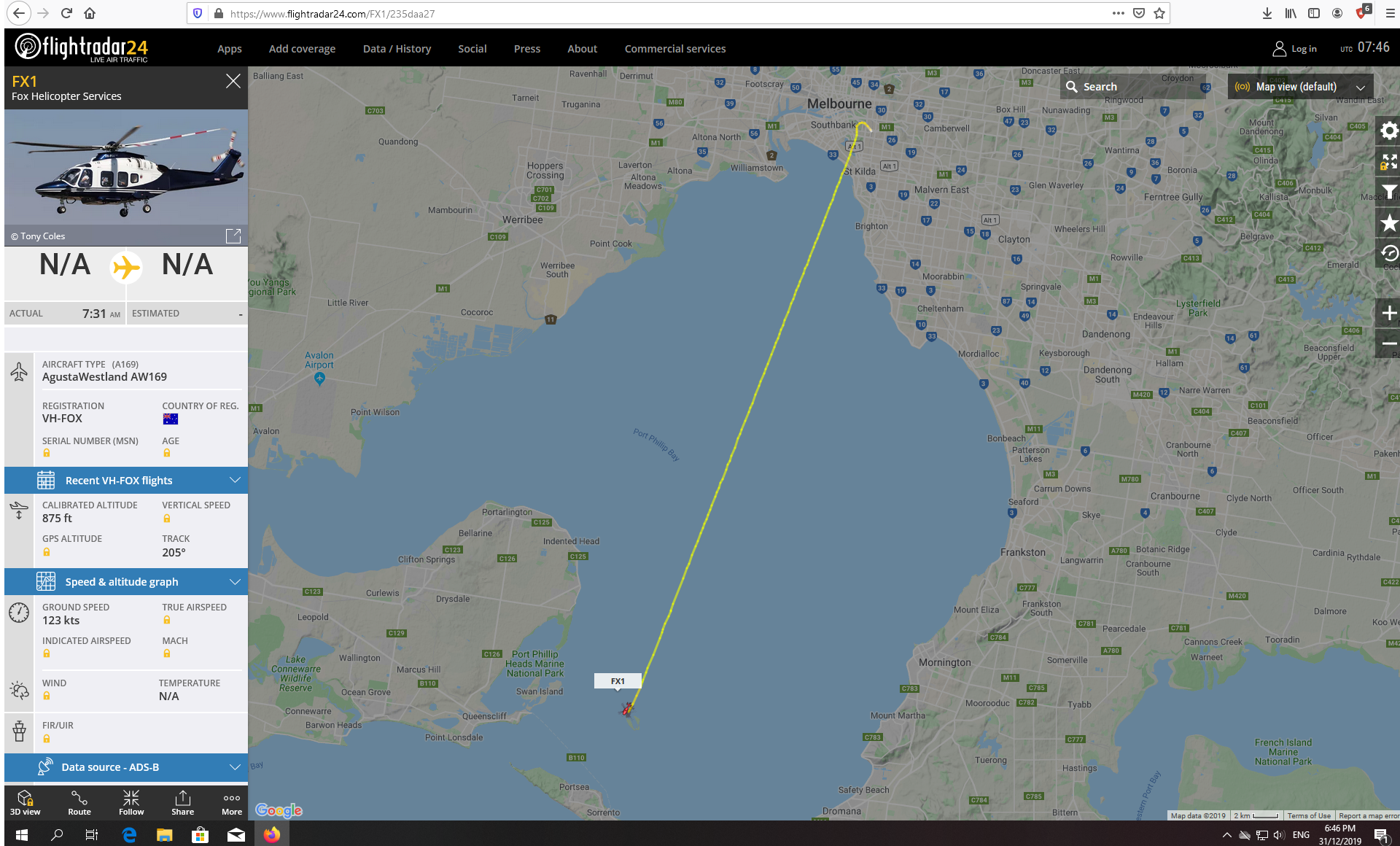This screenshot has width=1400, height=846.
Task: Toggle fullscreen map mode
Action: coord(1389,161)
